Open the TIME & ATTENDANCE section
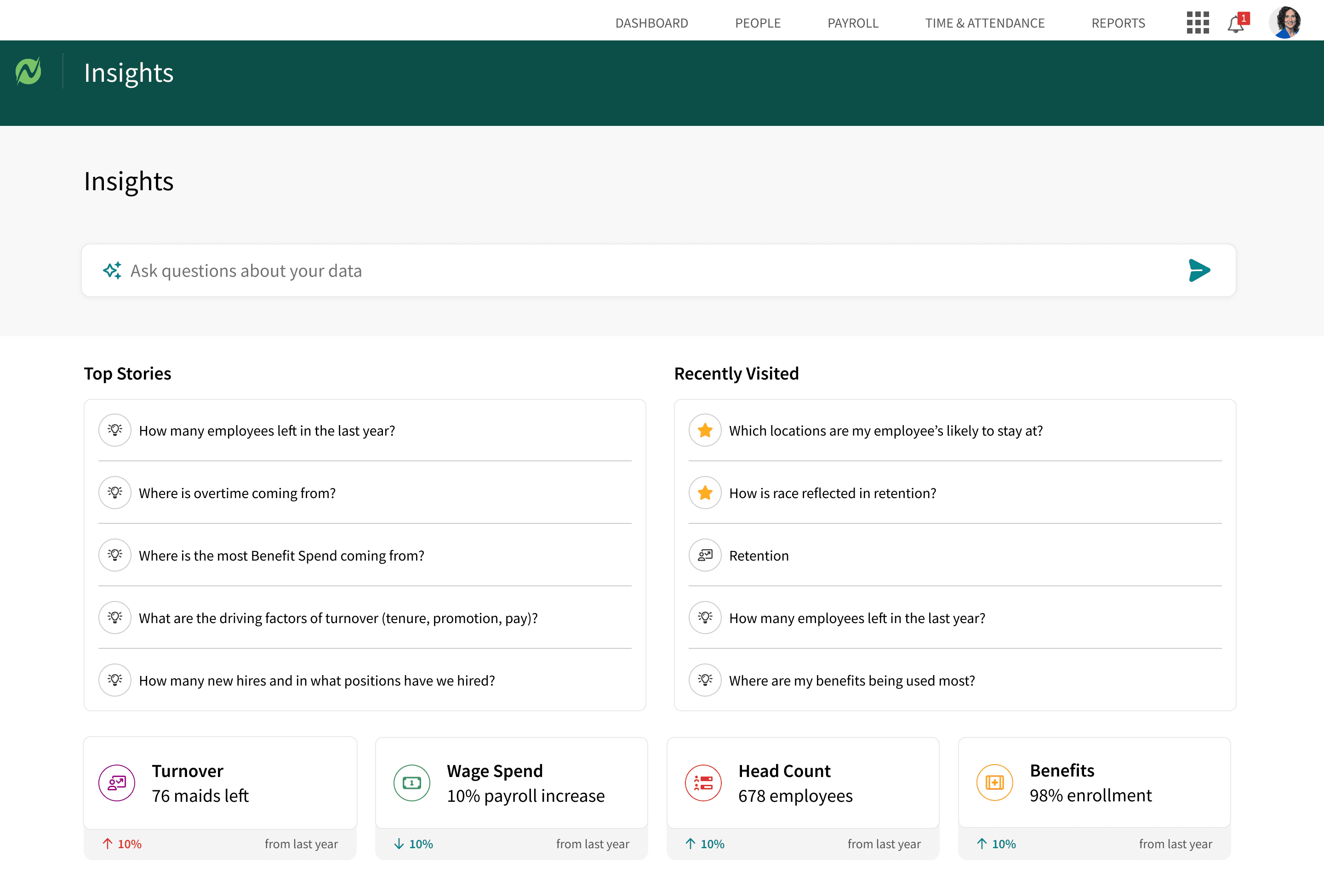 (984, 23)
